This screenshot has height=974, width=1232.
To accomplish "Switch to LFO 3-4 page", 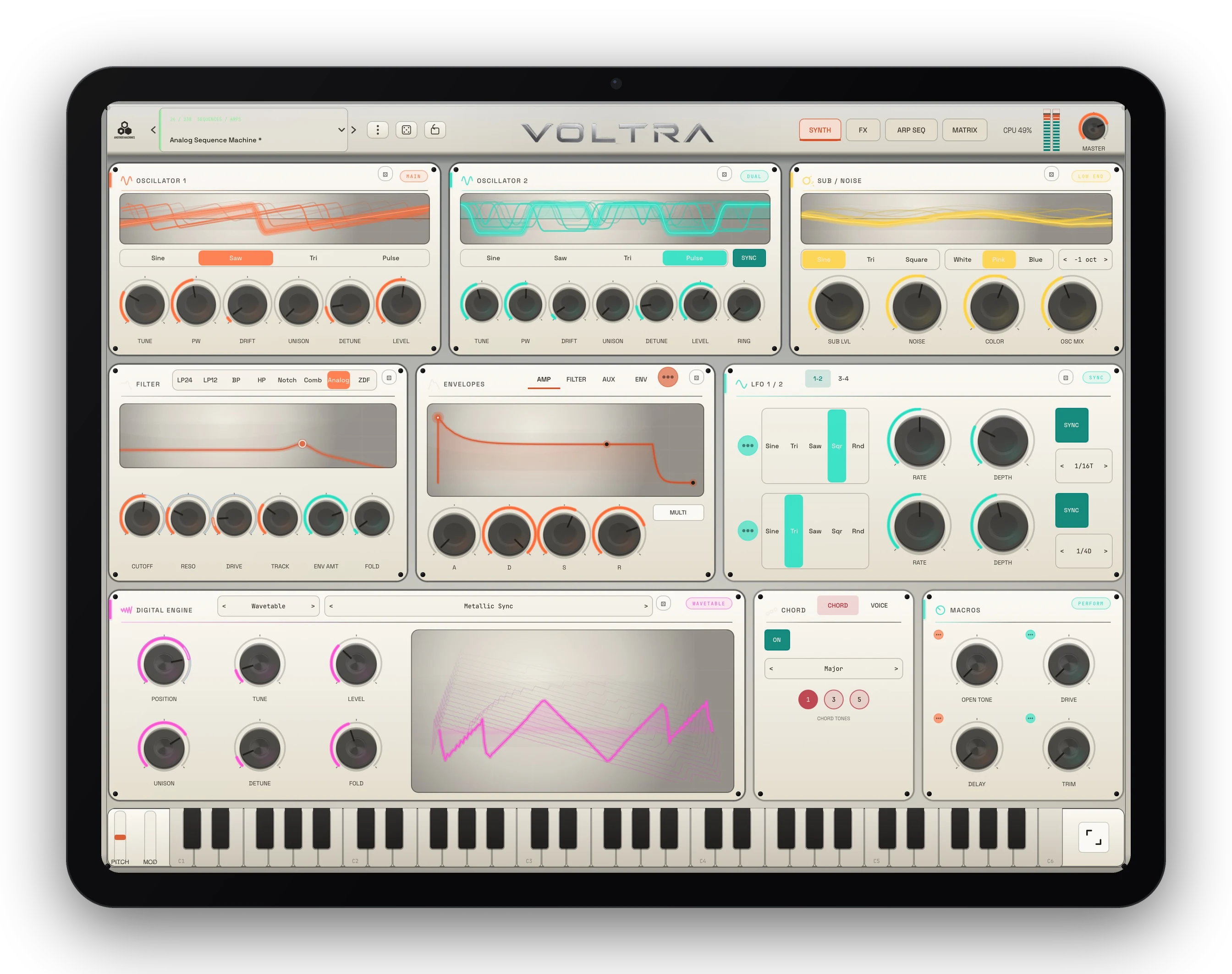I will point(844,379).
